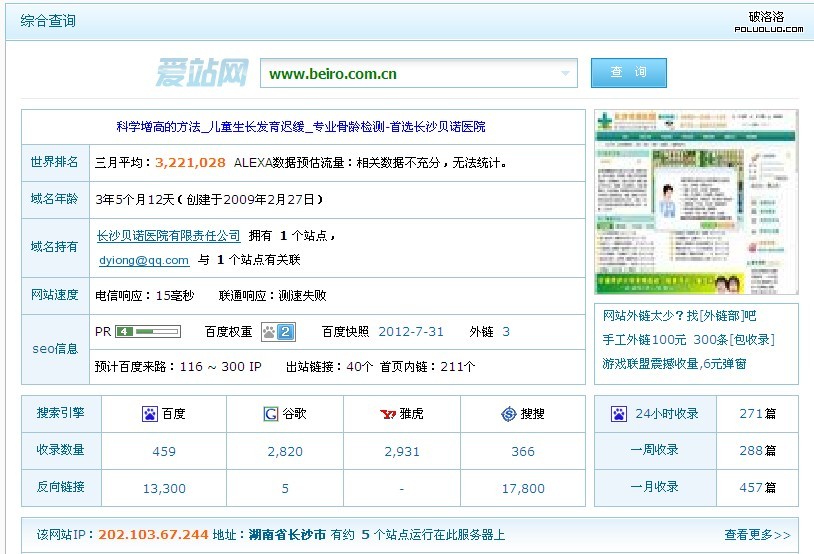Click the paw icon beside 24小时收录
The image size is (814, 554).
tap(619, 414)
